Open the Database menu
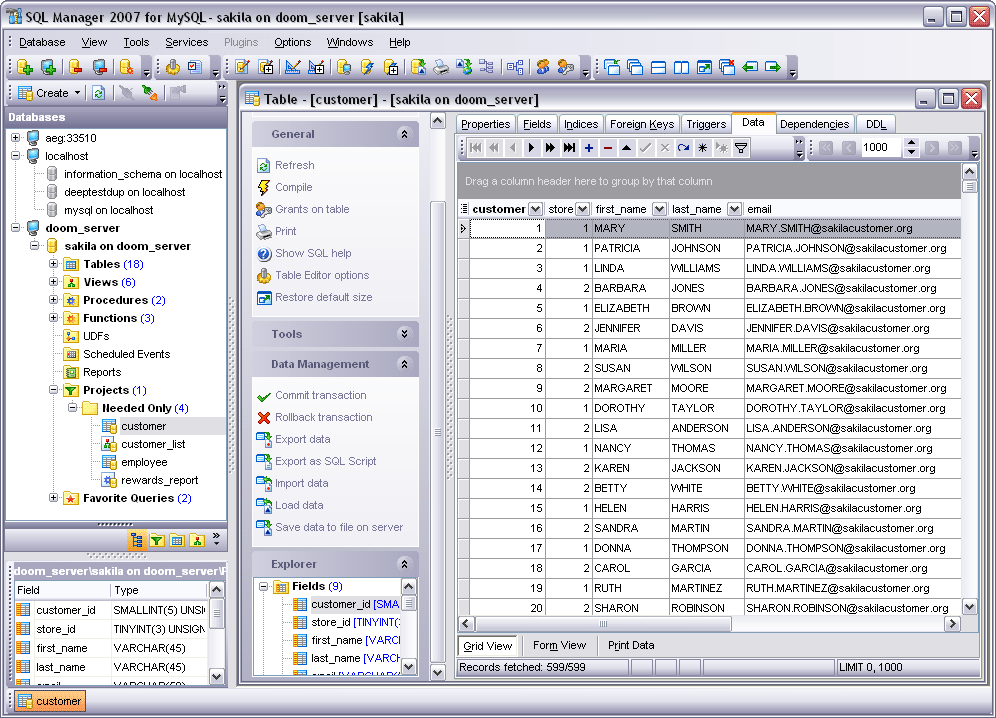 pyautogui.click(x=42, y=42)
